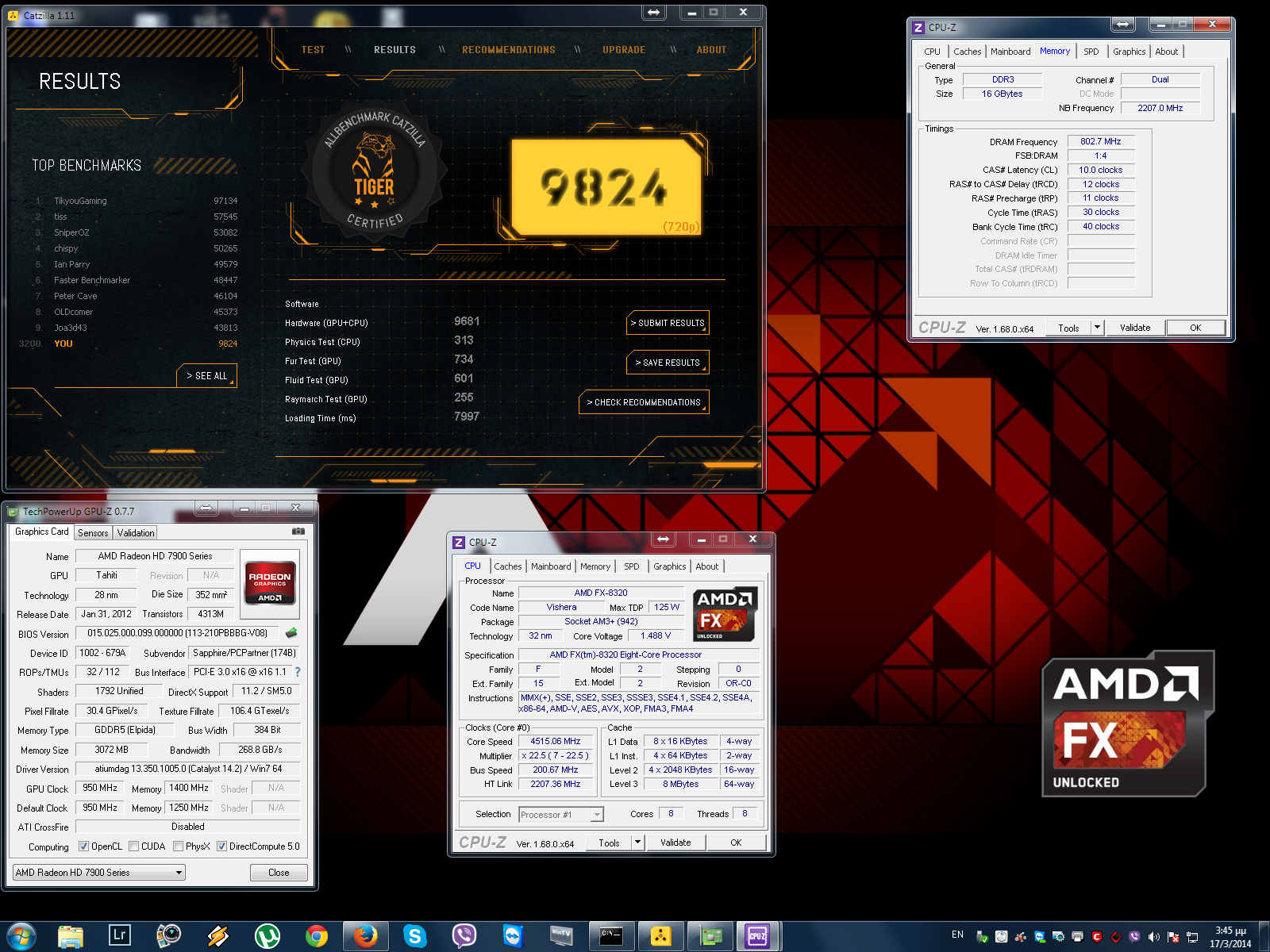Click the Safely Remove Hardware tray icon
Screen dimensions: 1270x952
click(x=982, y=937)
